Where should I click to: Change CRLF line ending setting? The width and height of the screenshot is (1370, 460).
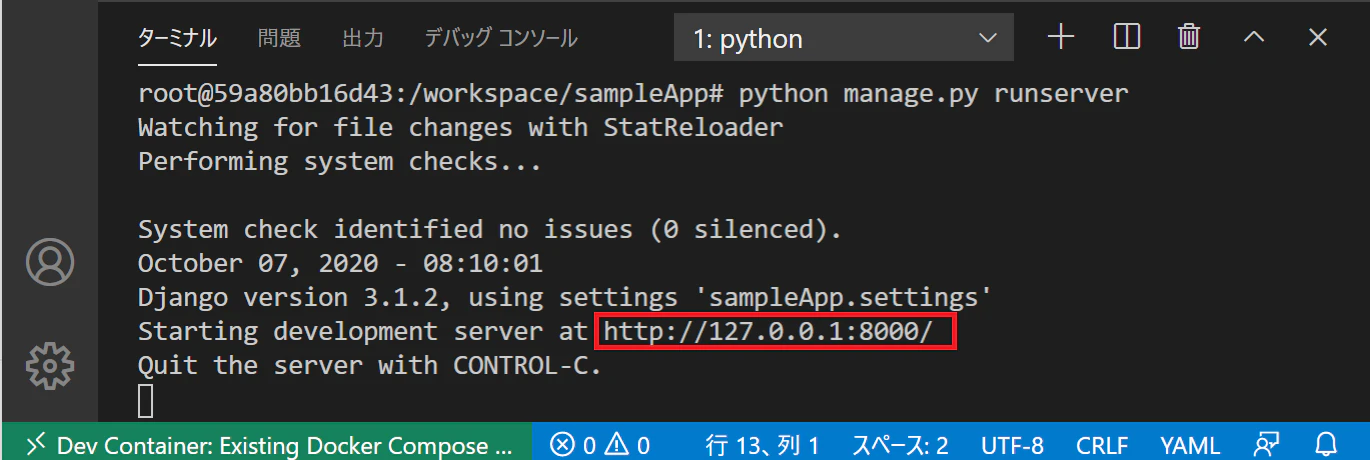pyautogui.click(x=1102, y=445)
